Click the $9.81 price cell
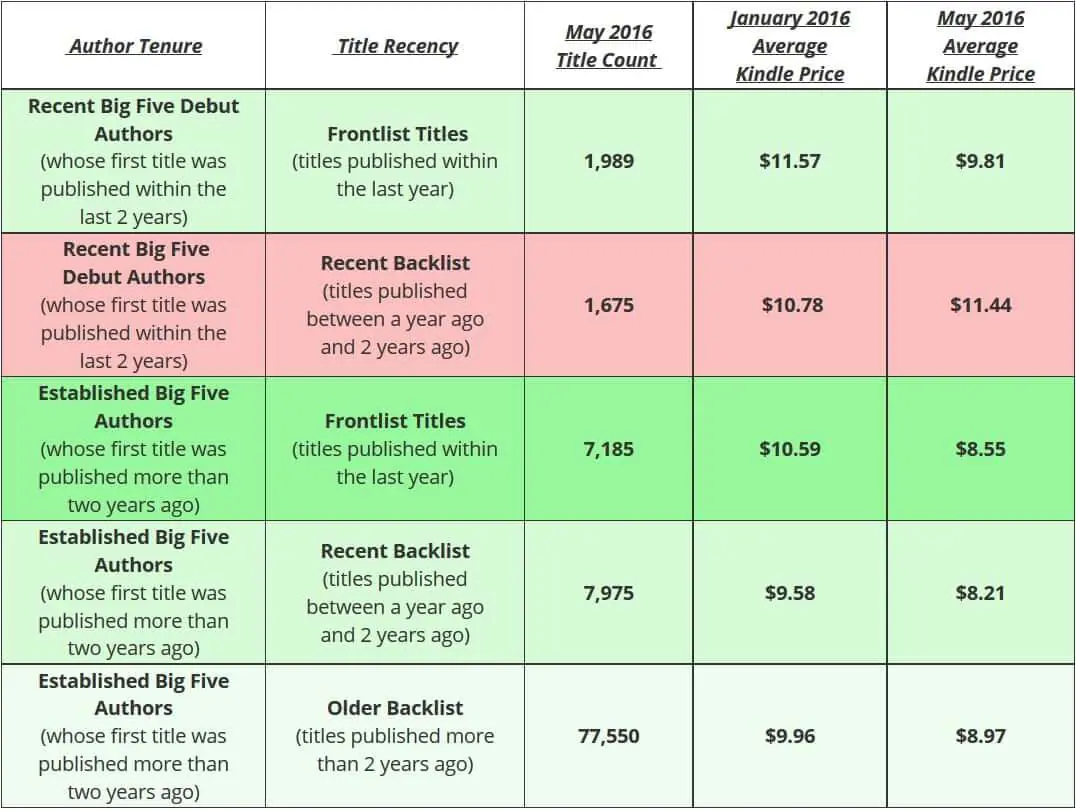 [981, 161]
